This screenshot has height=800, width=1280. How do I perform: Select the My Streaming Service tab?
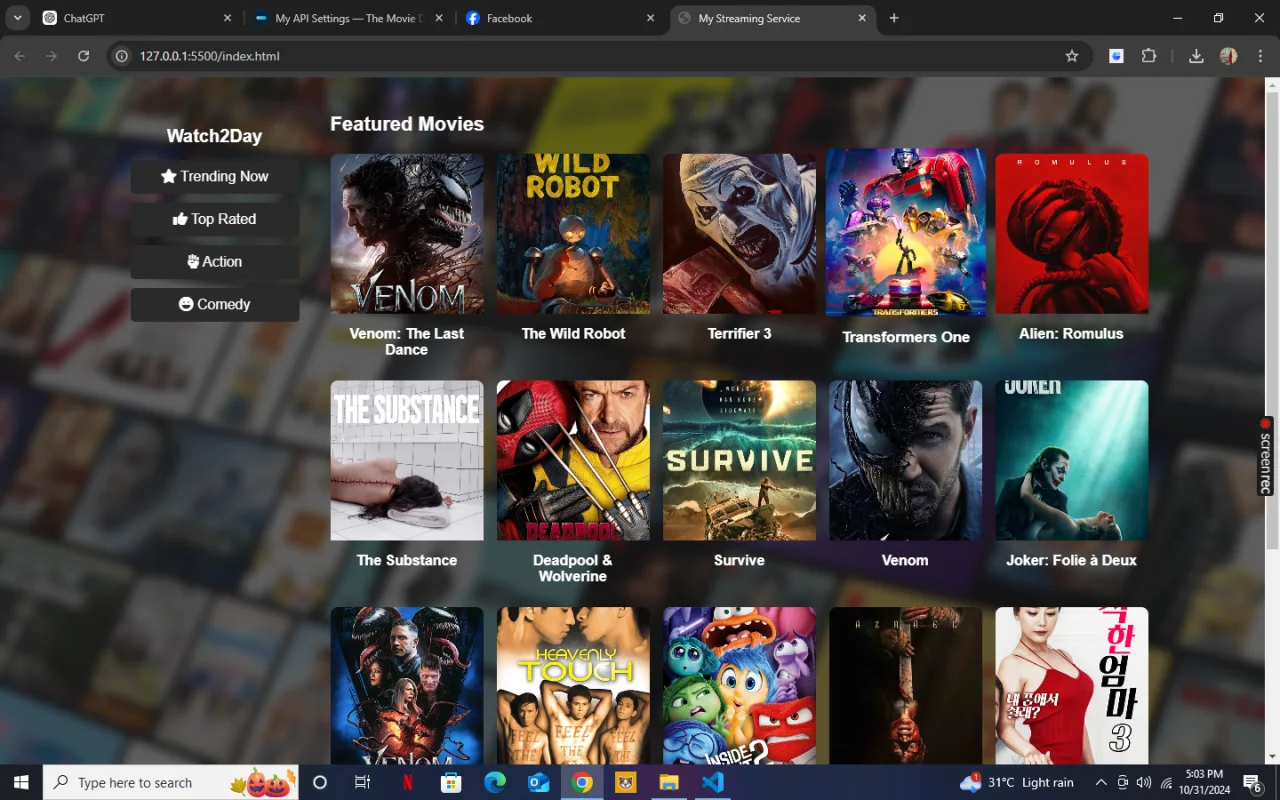[773, 19]
